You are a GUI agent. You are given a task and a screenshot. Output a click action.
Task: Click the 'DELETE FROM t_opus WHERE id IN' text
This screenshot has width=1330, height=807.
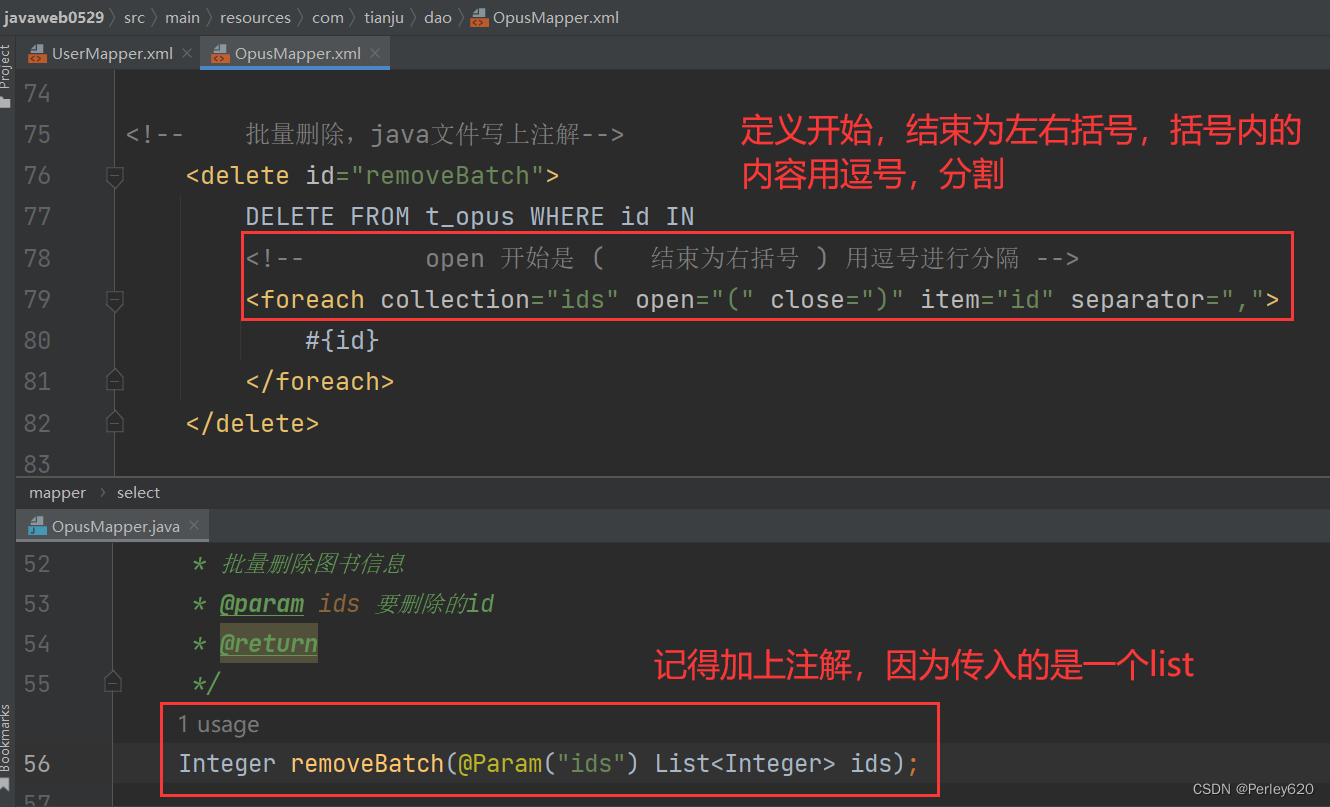click(x=470, y=217)
